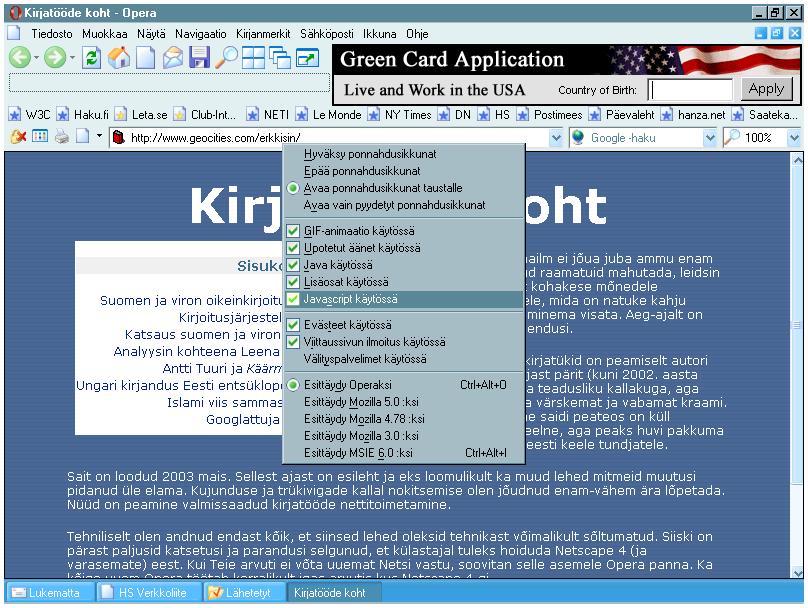Open the Näytä menu
This screenshot has height=608, width=808.
pos(151,34)
